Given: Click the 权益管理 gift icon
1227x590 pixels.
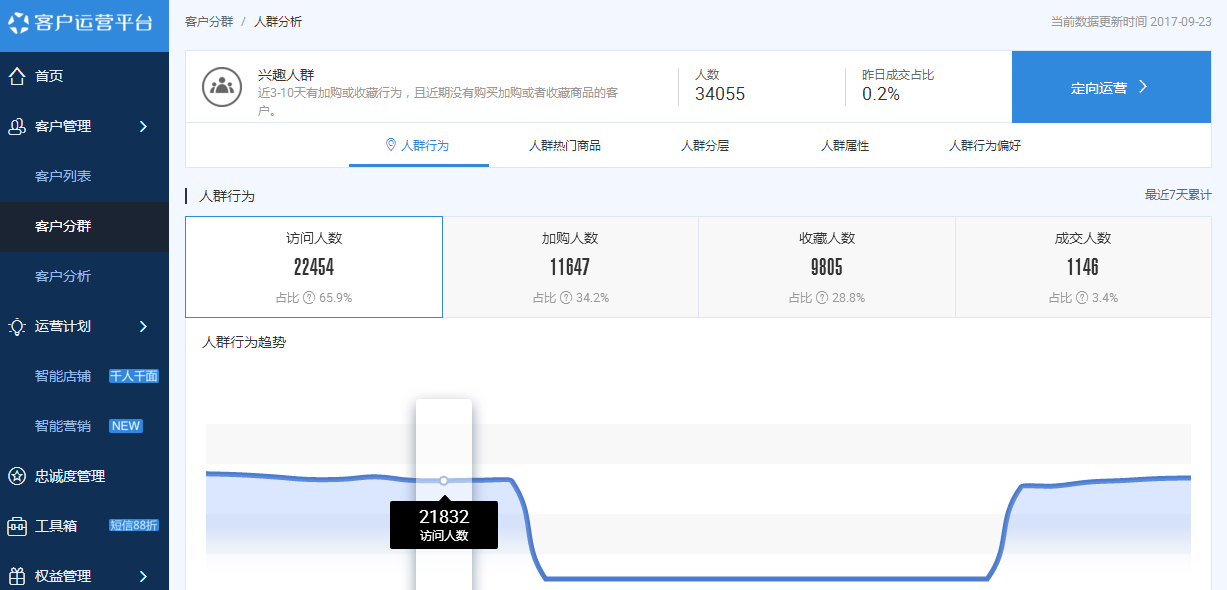Looking at the screenshot, I should click(x=17, y=576).
